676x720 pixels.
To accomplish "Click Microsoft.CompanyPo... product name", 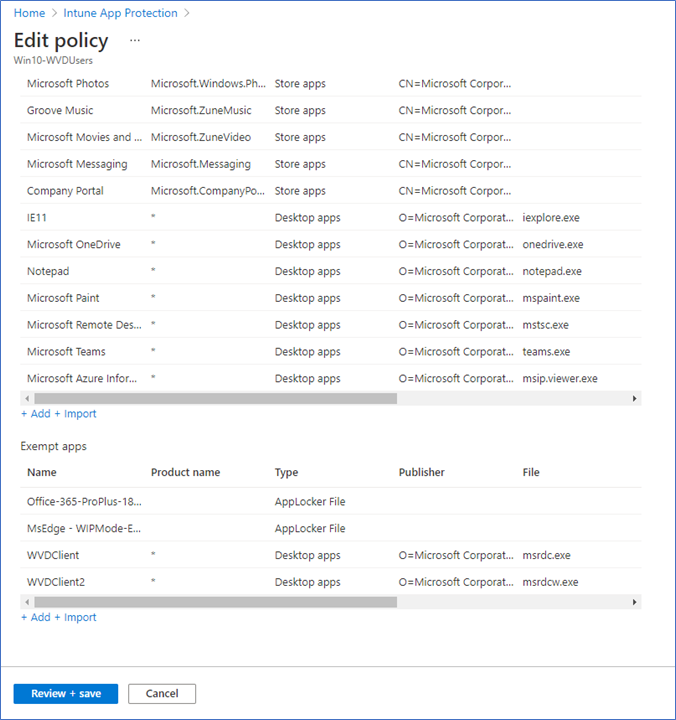I will coord(208,191).
